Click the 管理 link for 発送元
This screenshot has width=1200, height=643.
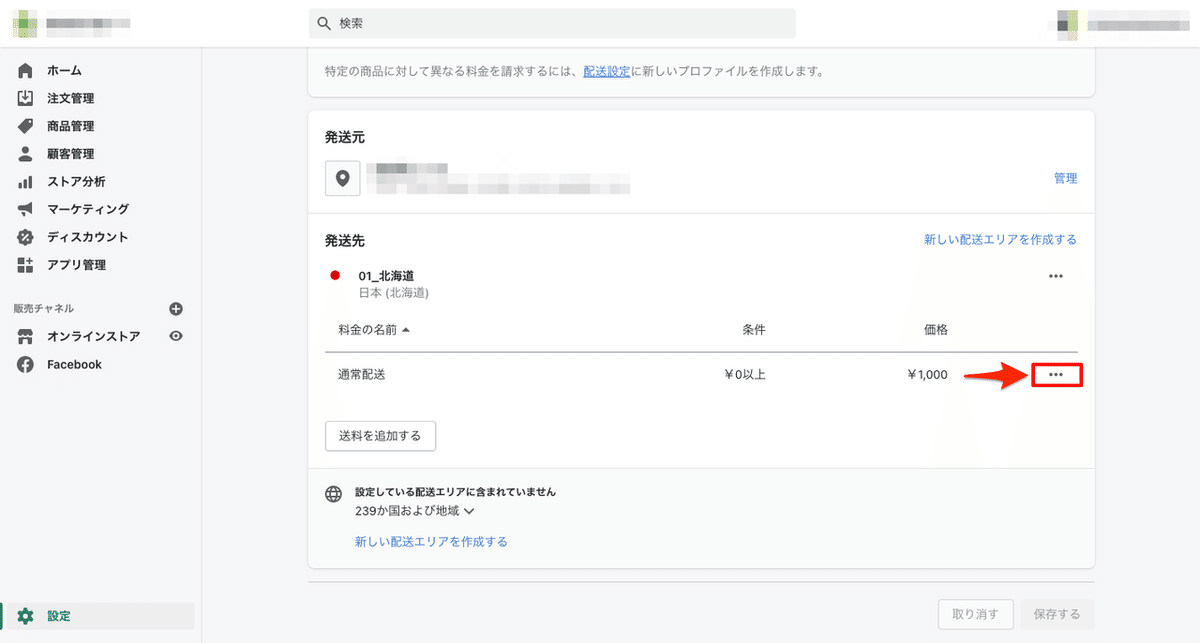[x=1065, y=178]
